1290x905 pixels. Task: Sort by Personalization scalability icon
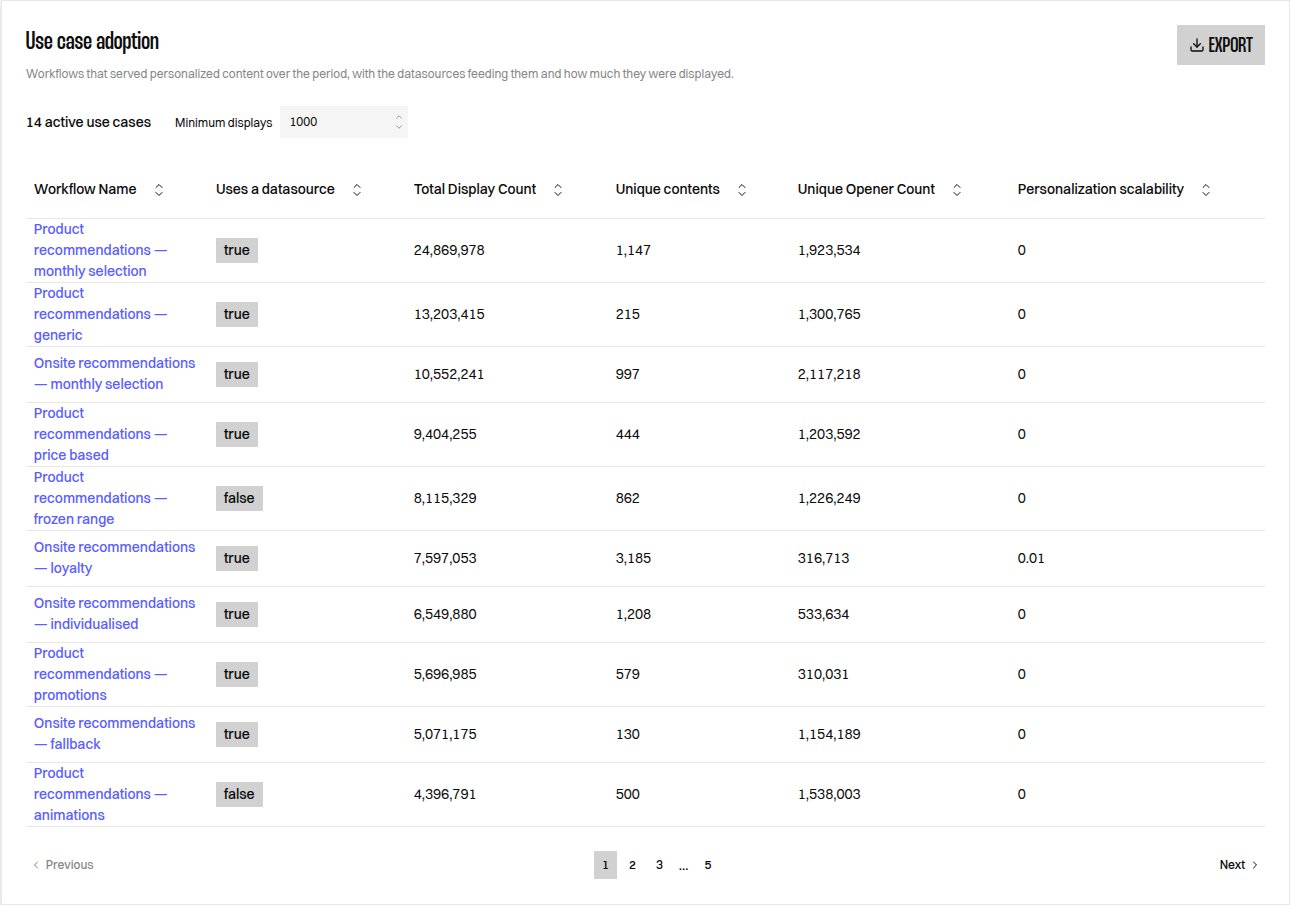click(x=1205, y=189)
